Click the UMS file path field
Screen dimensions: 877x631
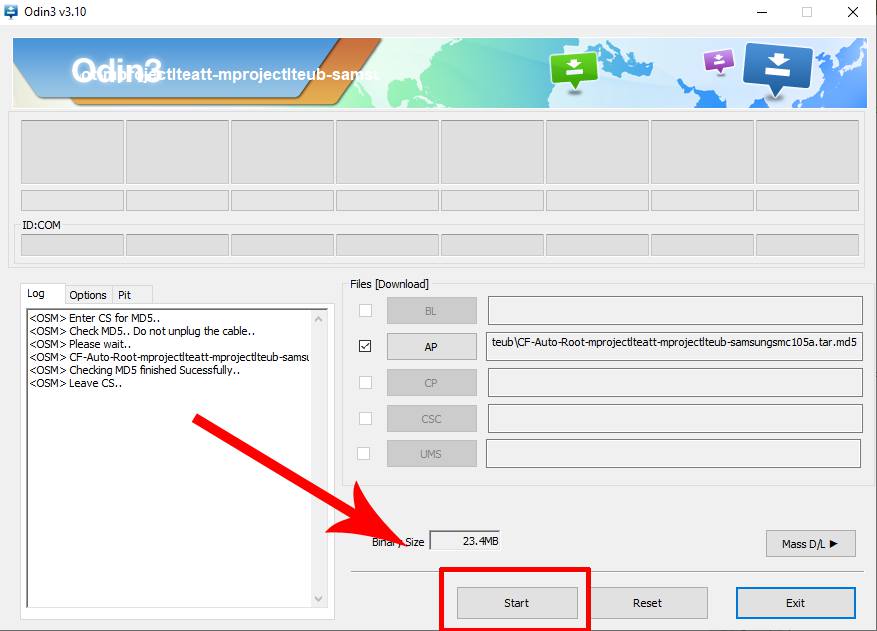tap(673, 454)
